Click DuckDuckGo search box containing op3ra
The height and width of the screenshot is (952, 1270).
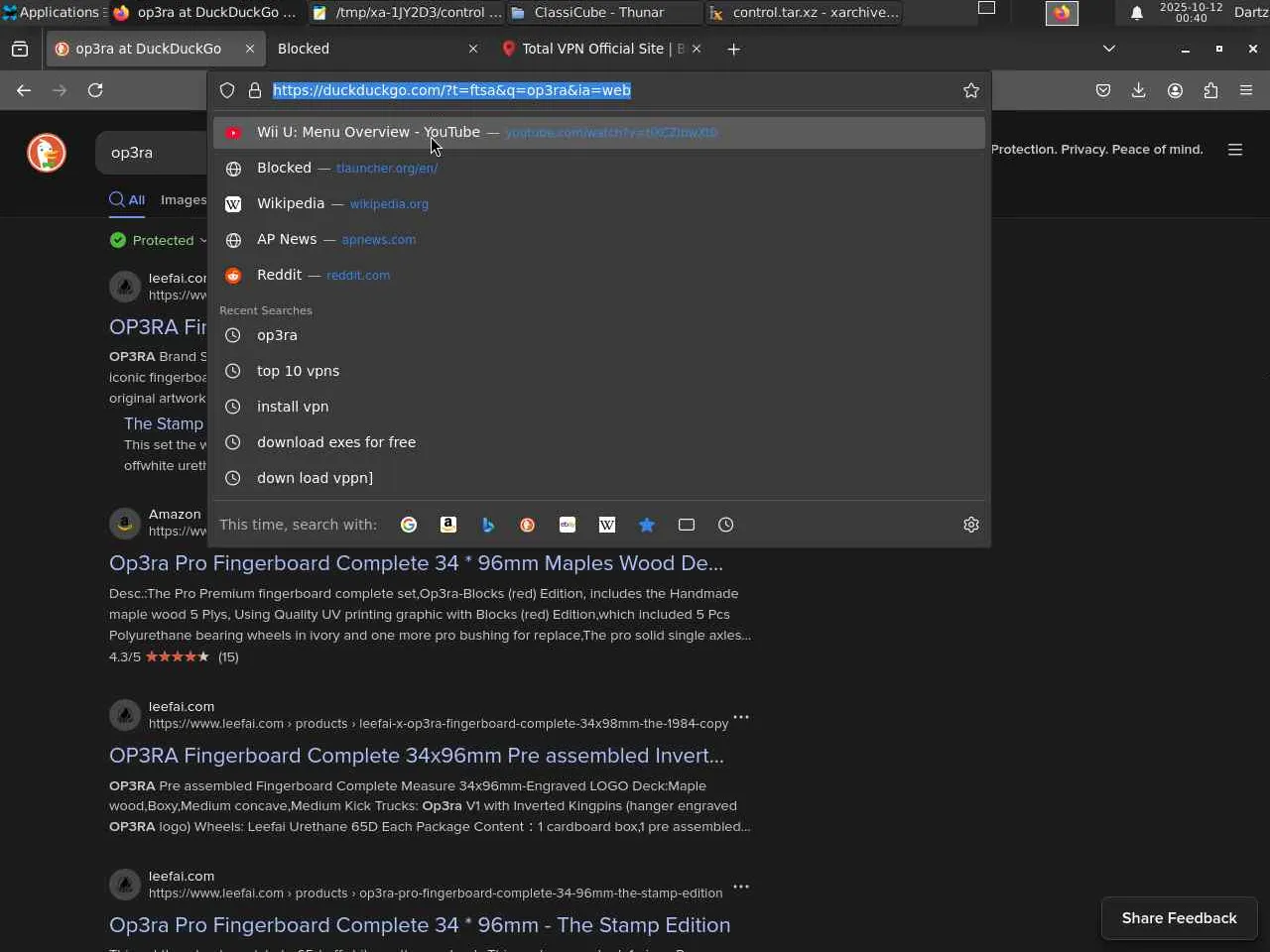pyautogui.click(x=152, y=153)
